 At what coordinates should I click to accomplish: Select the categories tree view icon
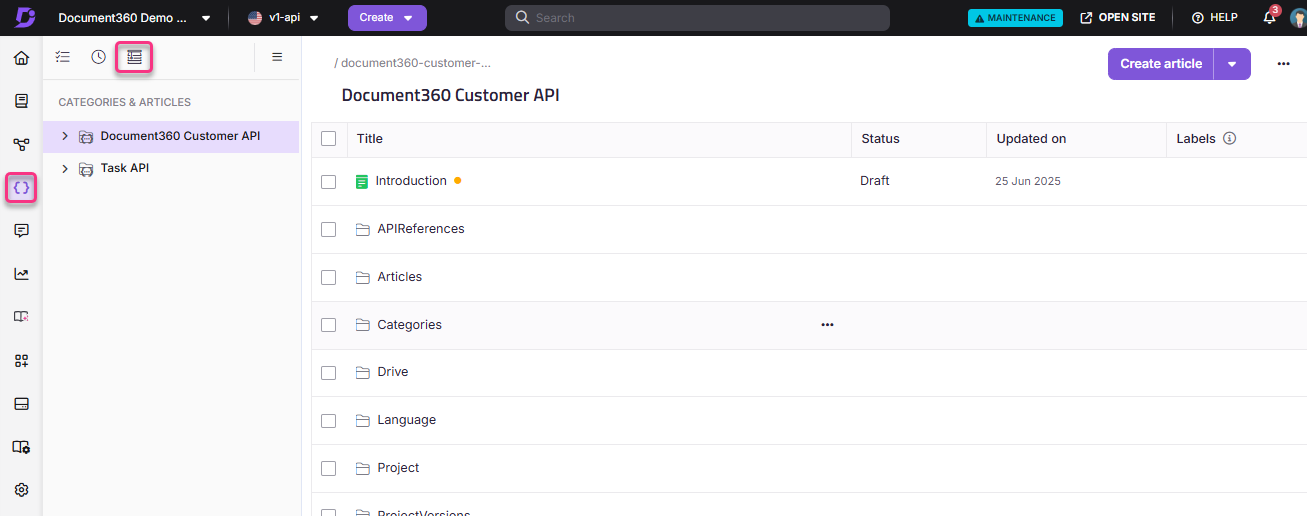(134, 58)
